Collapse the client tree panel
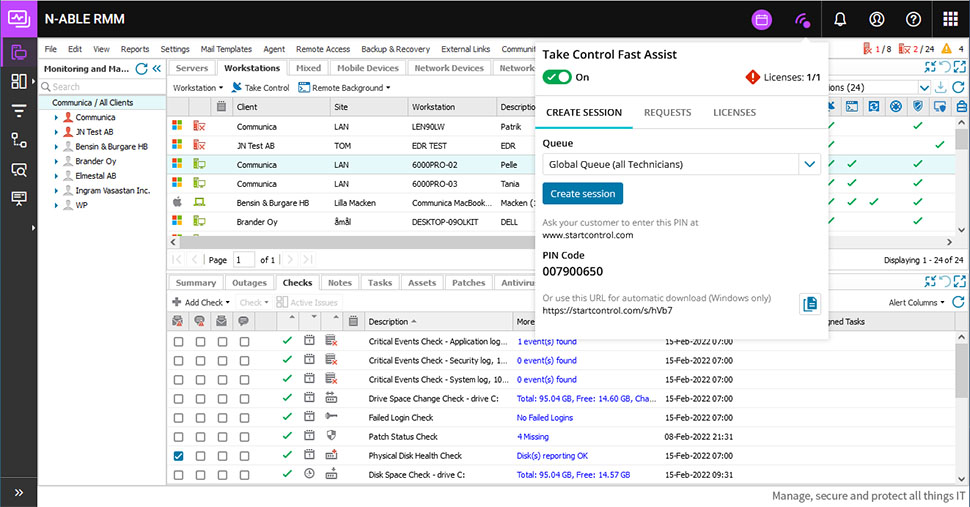The image size is (970, 507). (157, 69)
